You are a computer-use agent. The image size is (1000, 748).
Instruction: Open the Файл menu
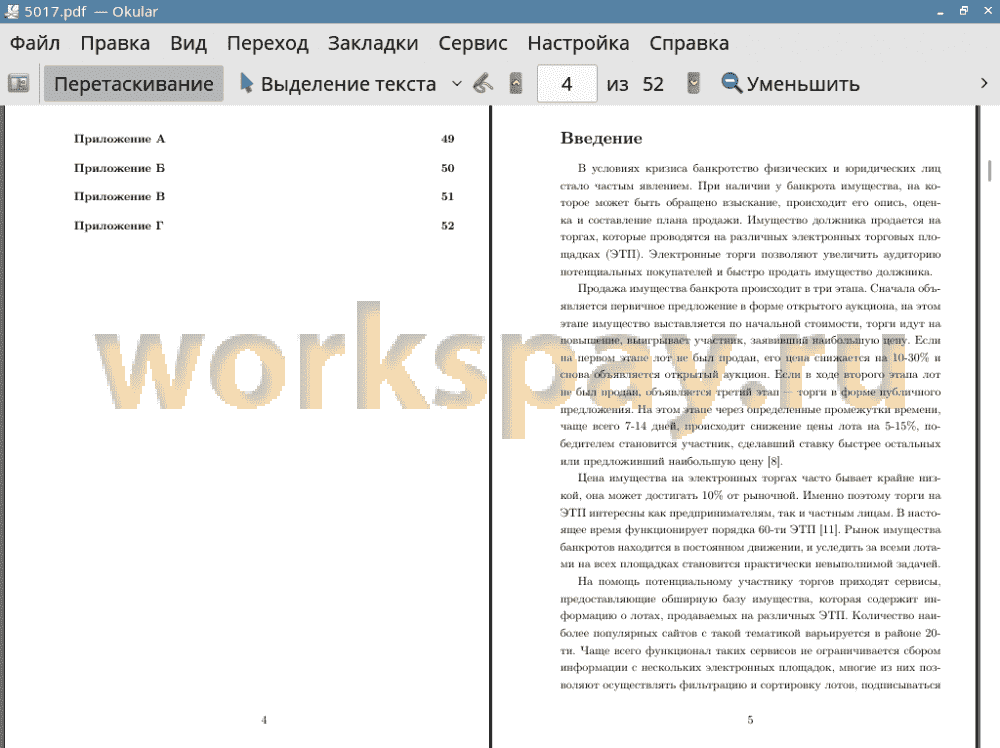pyautogui.click(x=35, y=43)
